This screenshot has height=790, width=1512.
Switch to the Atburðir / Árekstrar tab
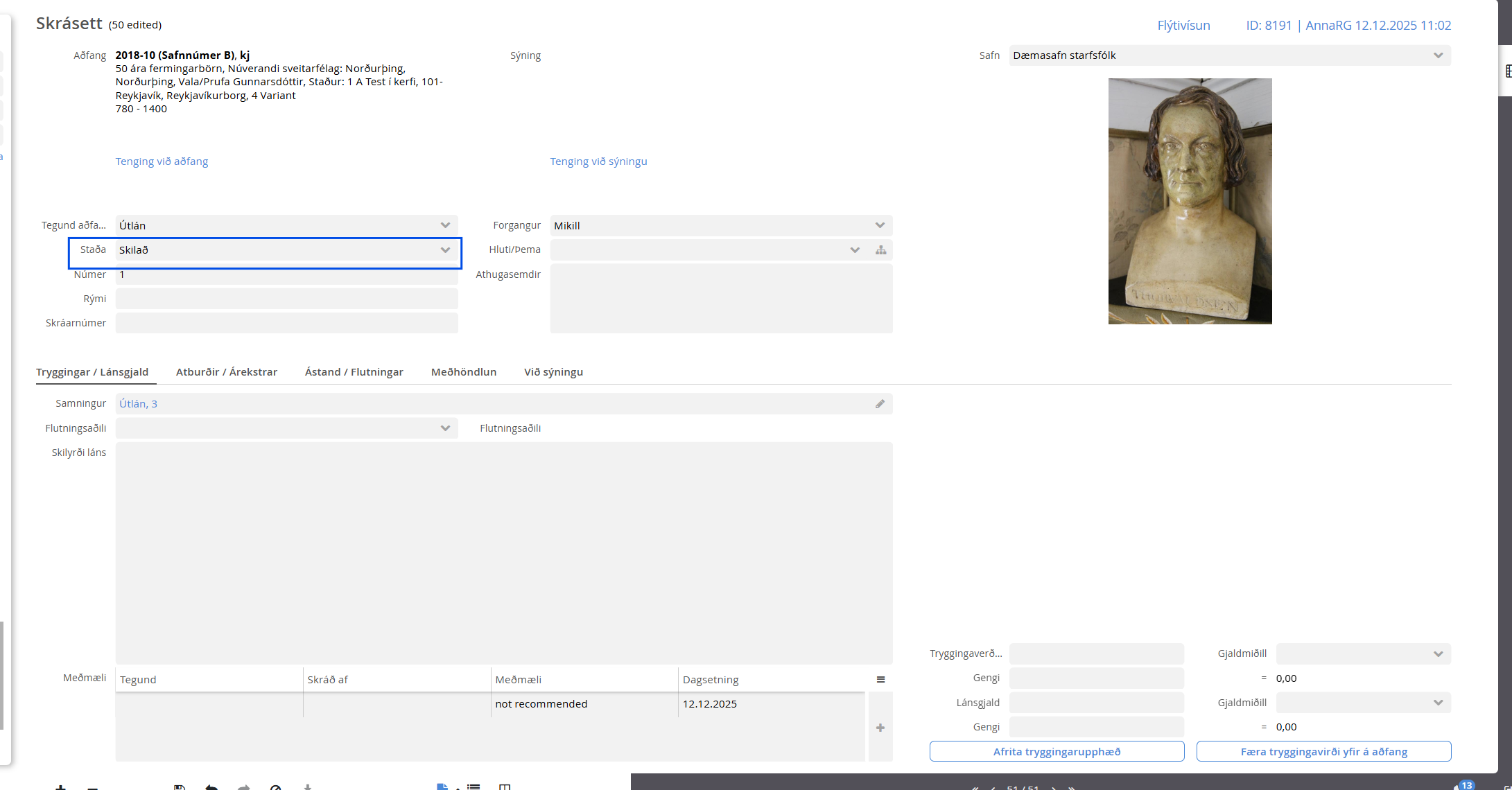(226, 372)
